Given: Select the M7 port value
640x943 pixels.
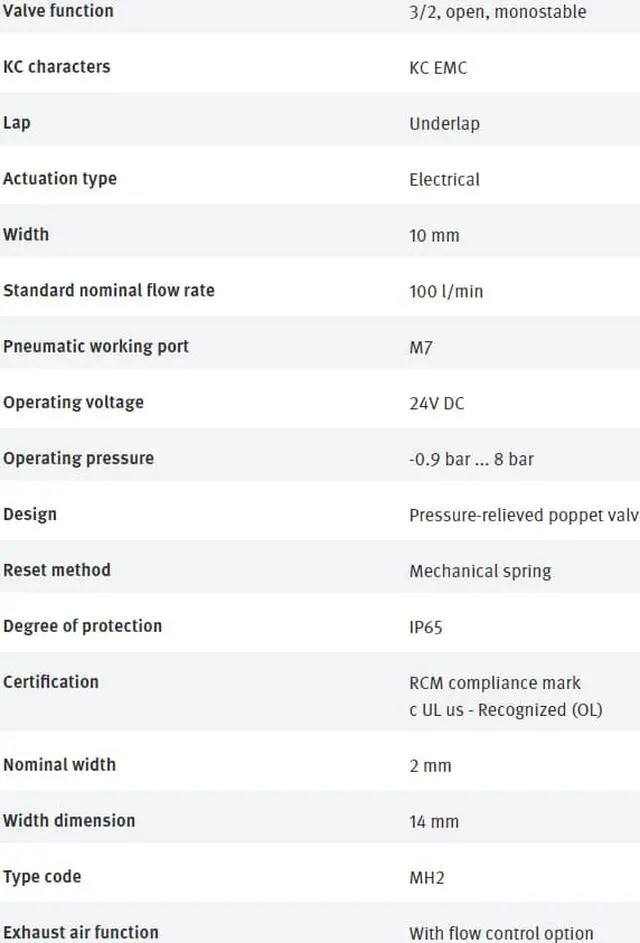Looking at the screenshot, I should pos(421,348).
